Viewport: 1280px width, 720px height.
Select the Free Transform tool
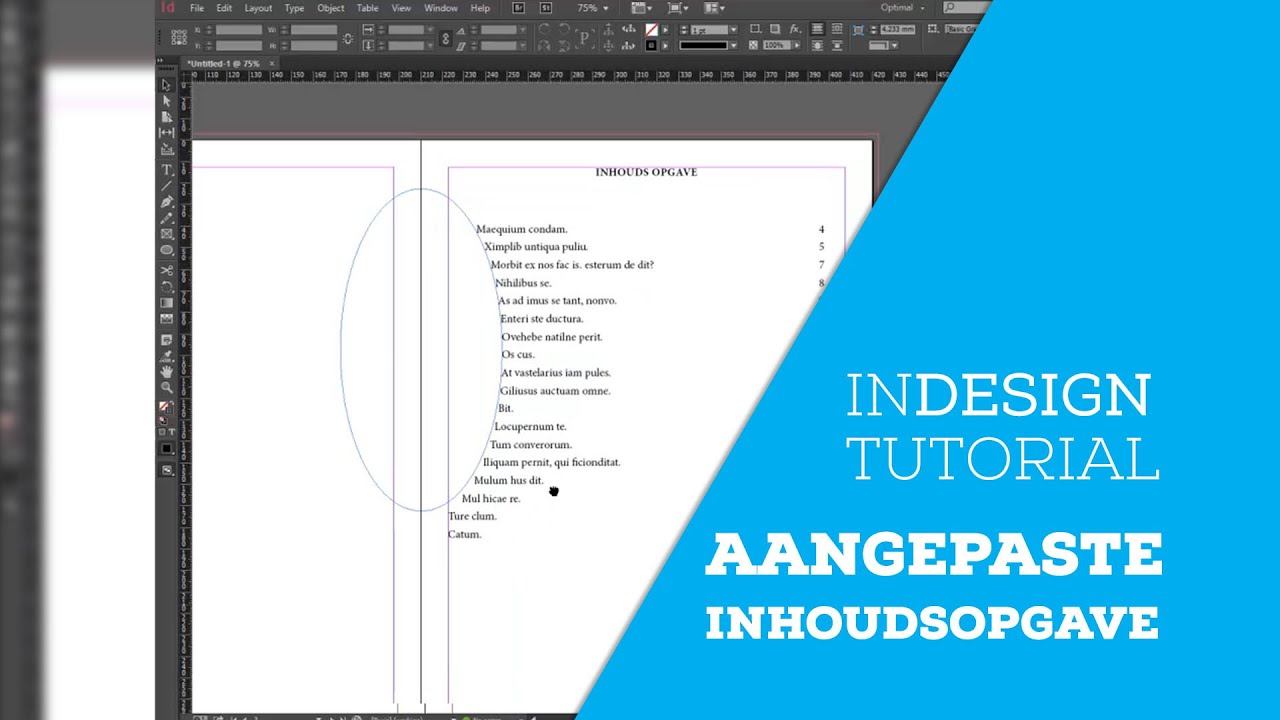167,287
